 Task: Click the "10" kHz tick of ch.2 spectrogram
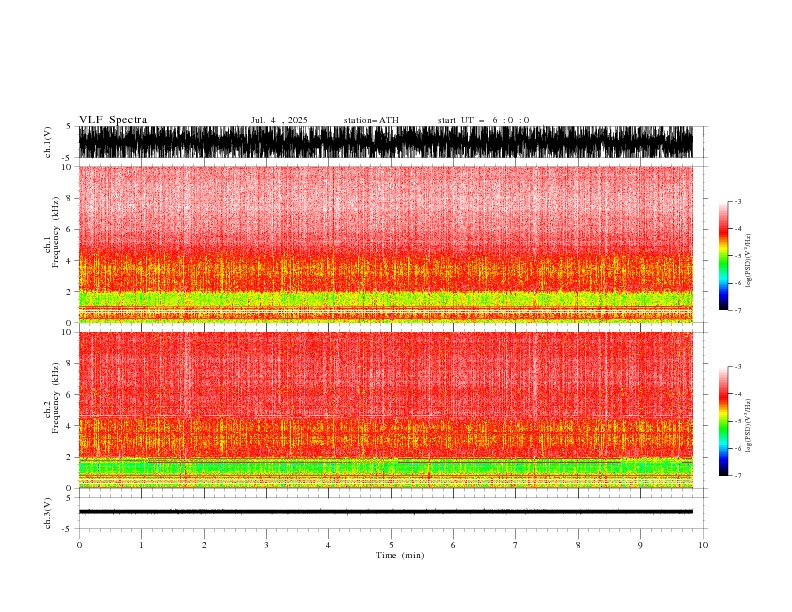coord(67,332)
